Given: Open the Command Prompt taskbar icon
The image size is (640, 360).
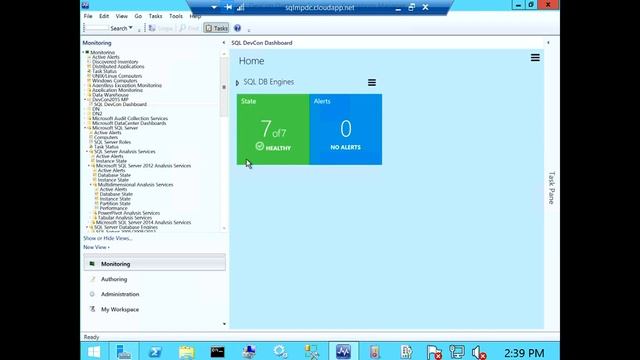Looking at the screenshot, I should click(x=217, y=351).
